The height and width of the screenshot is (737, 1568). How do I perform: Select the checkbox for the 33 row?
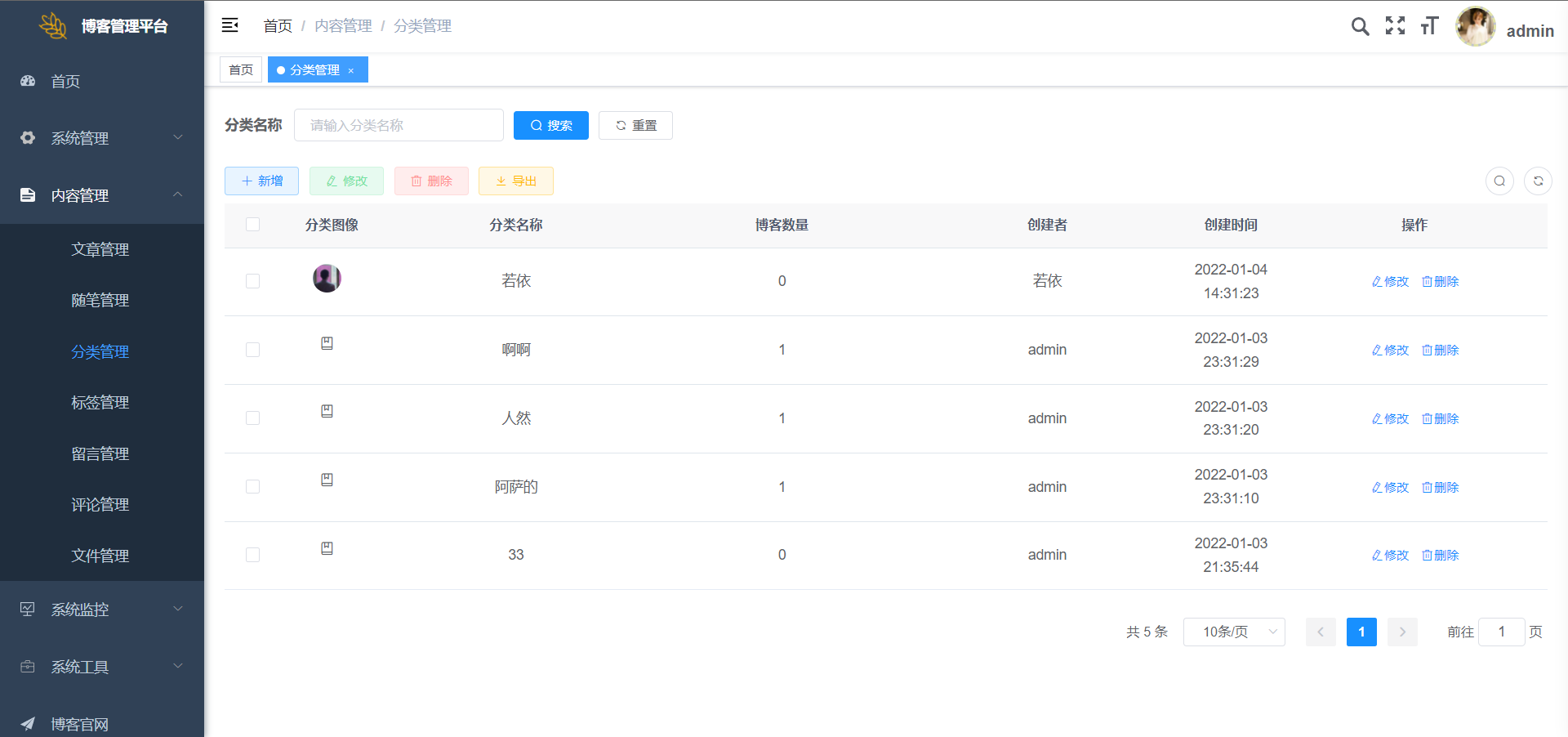pyautogui.click(x=252, y=555)
